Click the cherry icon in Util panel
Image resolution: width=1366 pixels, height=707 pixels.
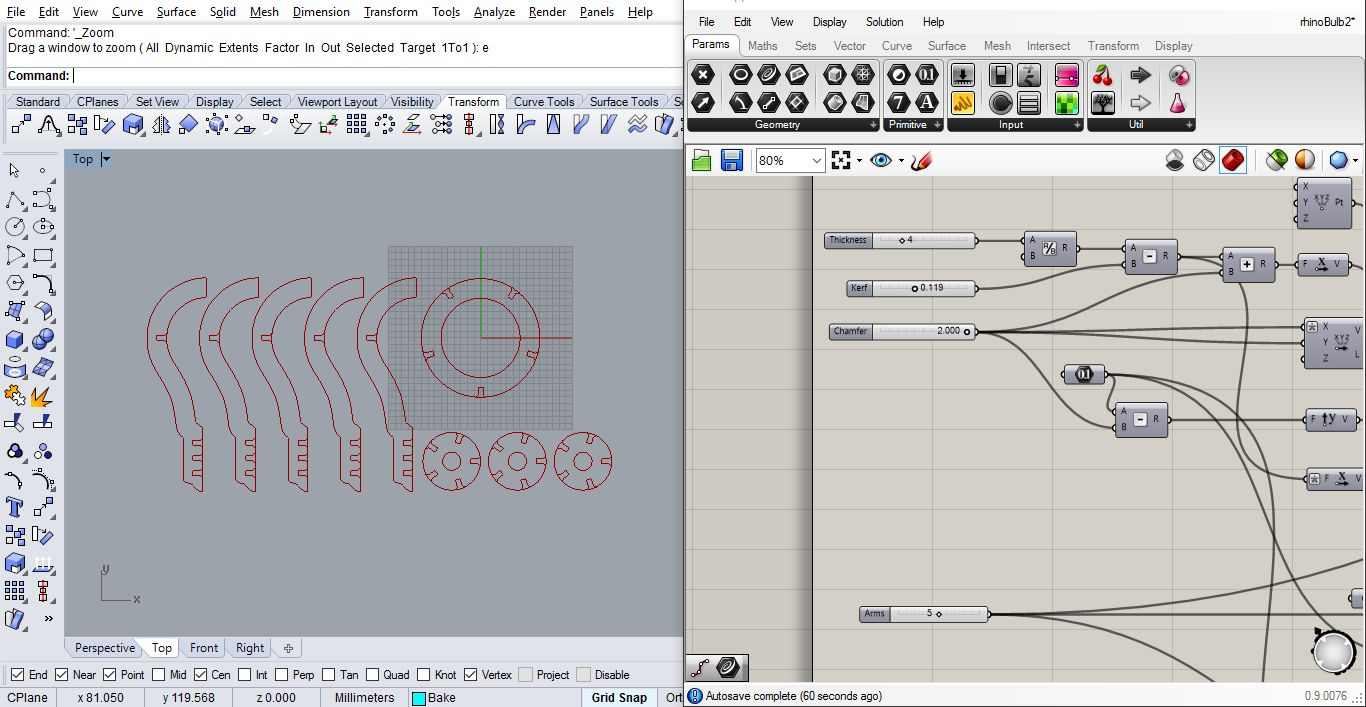1103,75
